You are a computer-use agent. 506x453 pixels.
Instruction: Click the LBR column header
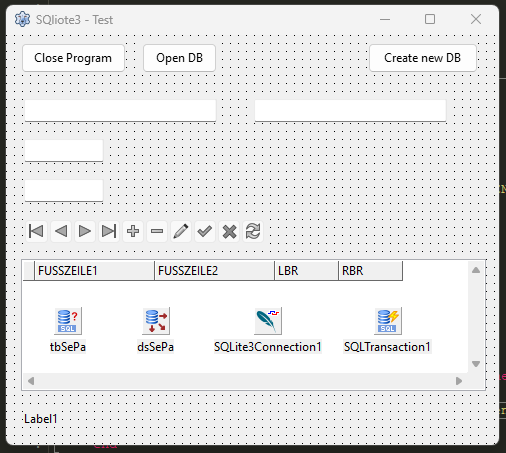(307, 271)
